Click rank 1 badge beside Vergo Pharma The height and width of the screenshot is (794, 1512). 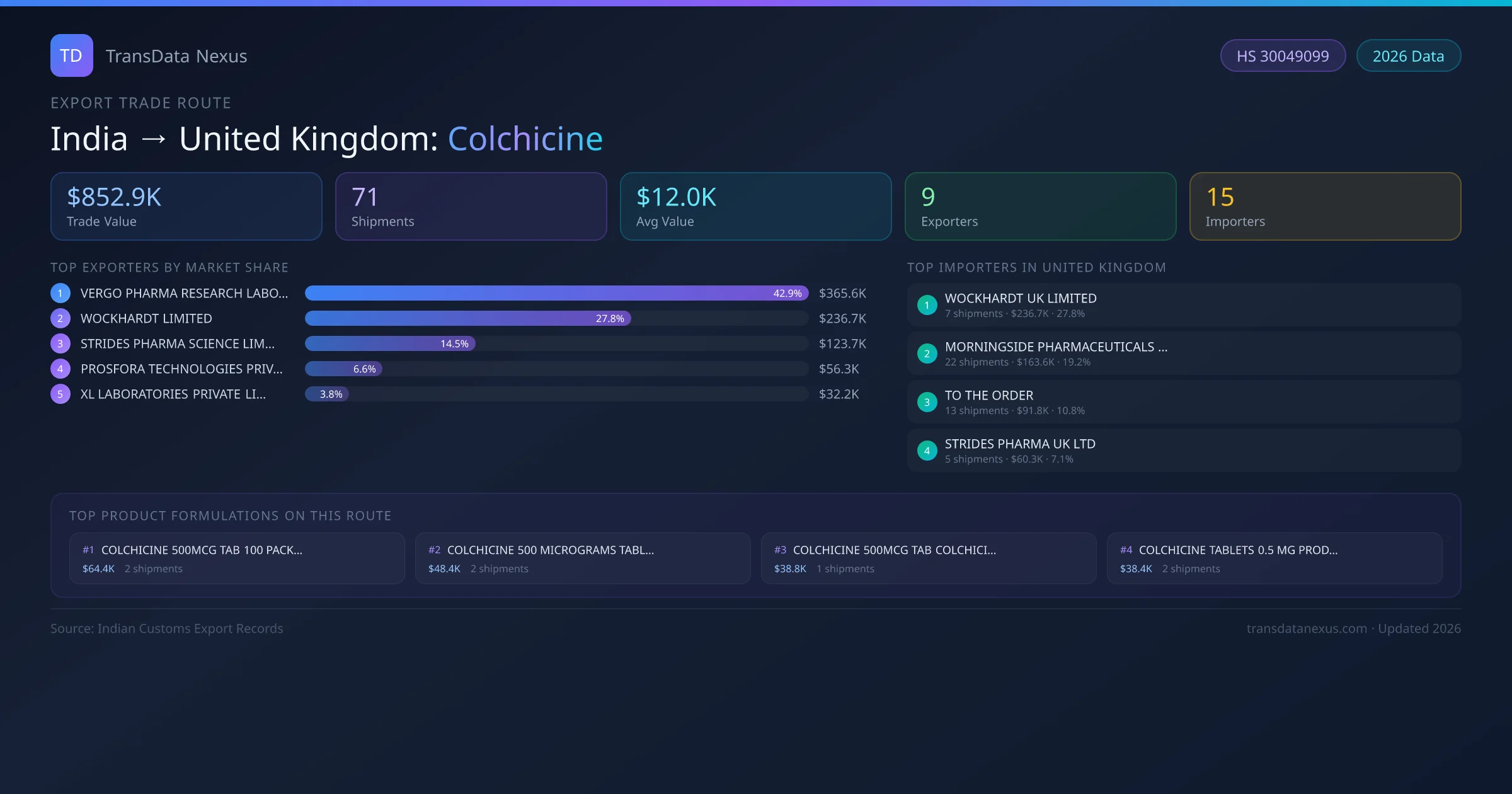[x=60, y=293]
